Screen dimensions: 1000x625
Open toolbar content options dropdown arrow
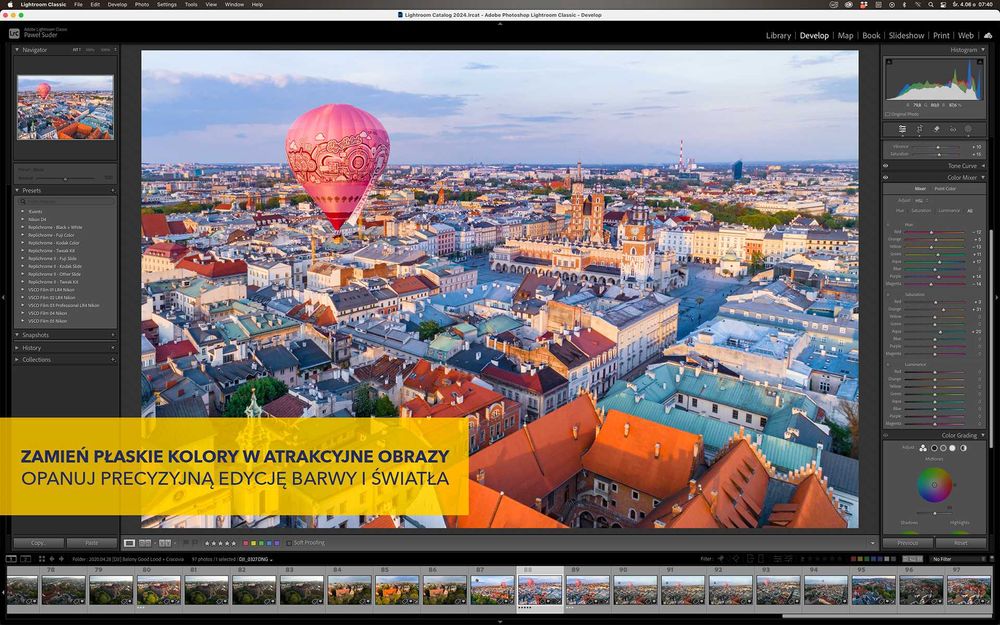[872, 543]
